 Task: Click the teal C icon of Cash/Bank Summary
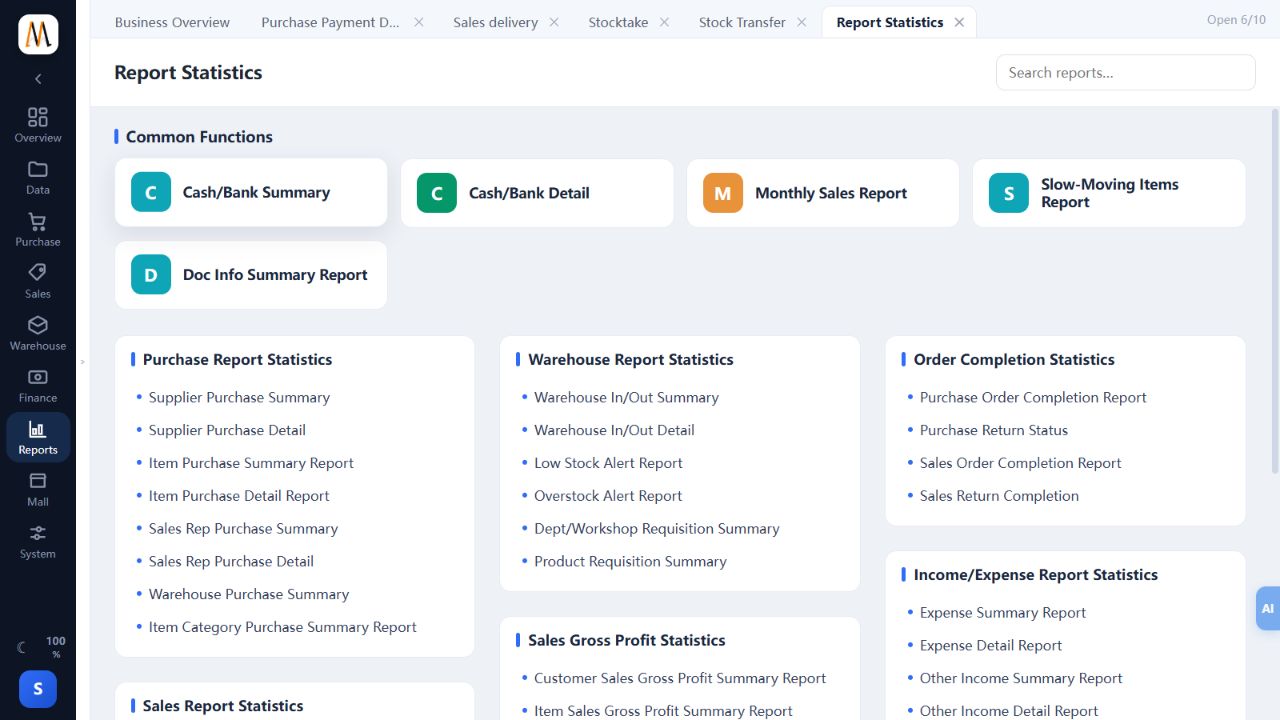point(151,192)
